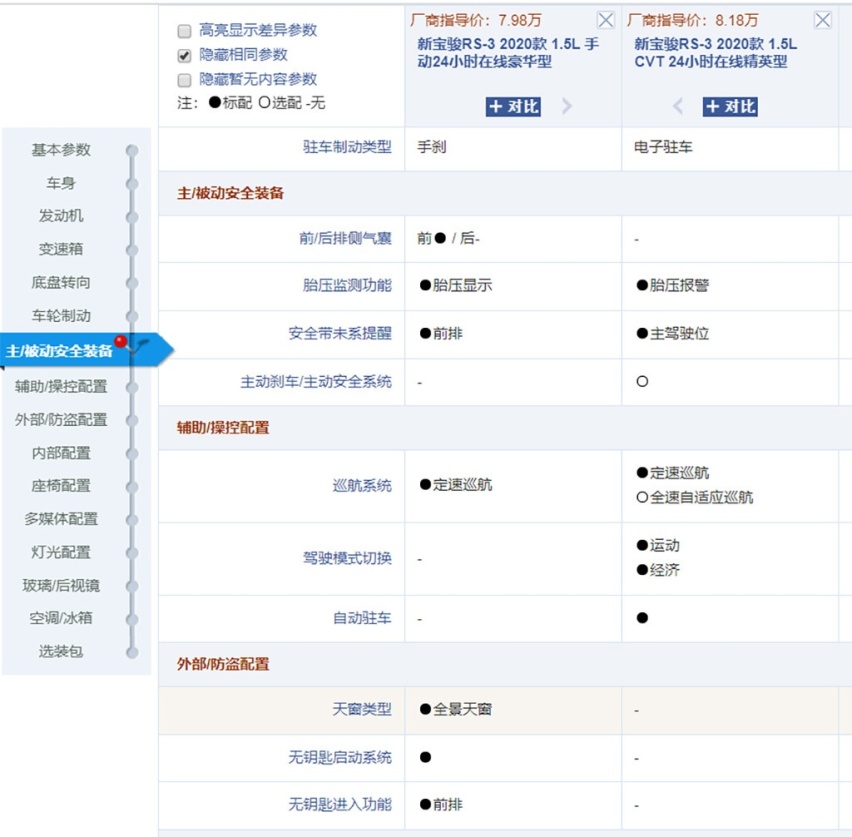Click 对比 button under CVT精英型
Image resolution: width=852 pixels, height=837 pixels.
coord(730,107)
